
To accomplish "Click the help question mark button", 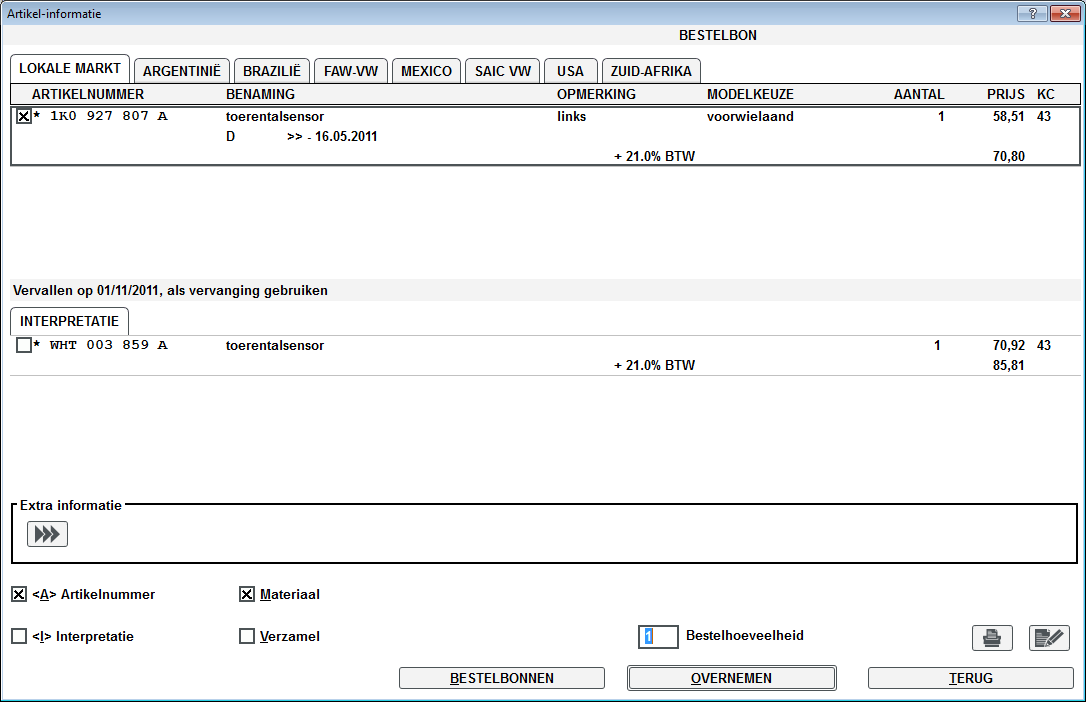I will pos(1031,13).
